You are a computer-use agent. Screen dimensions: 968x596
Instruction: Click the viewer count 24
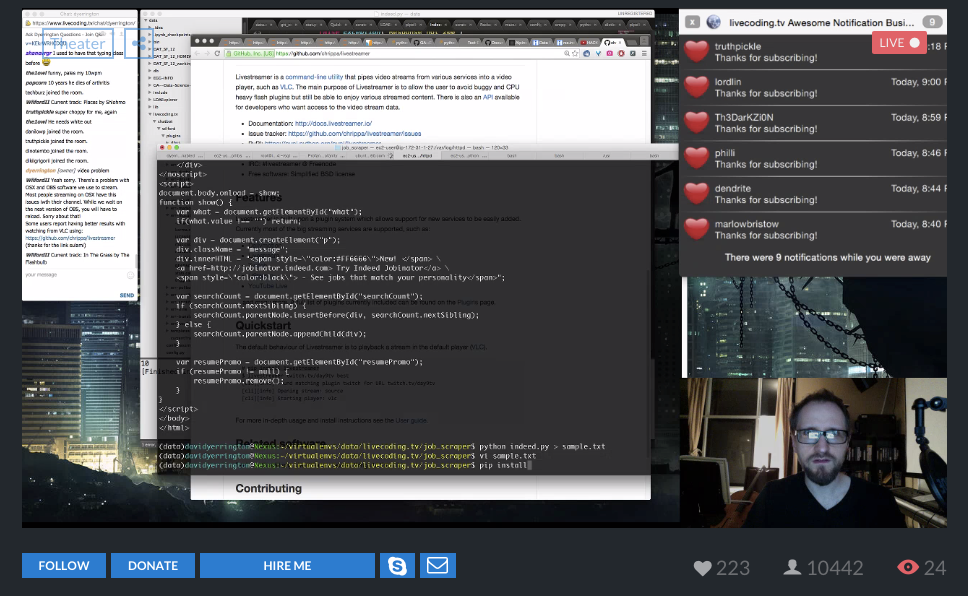935,568
